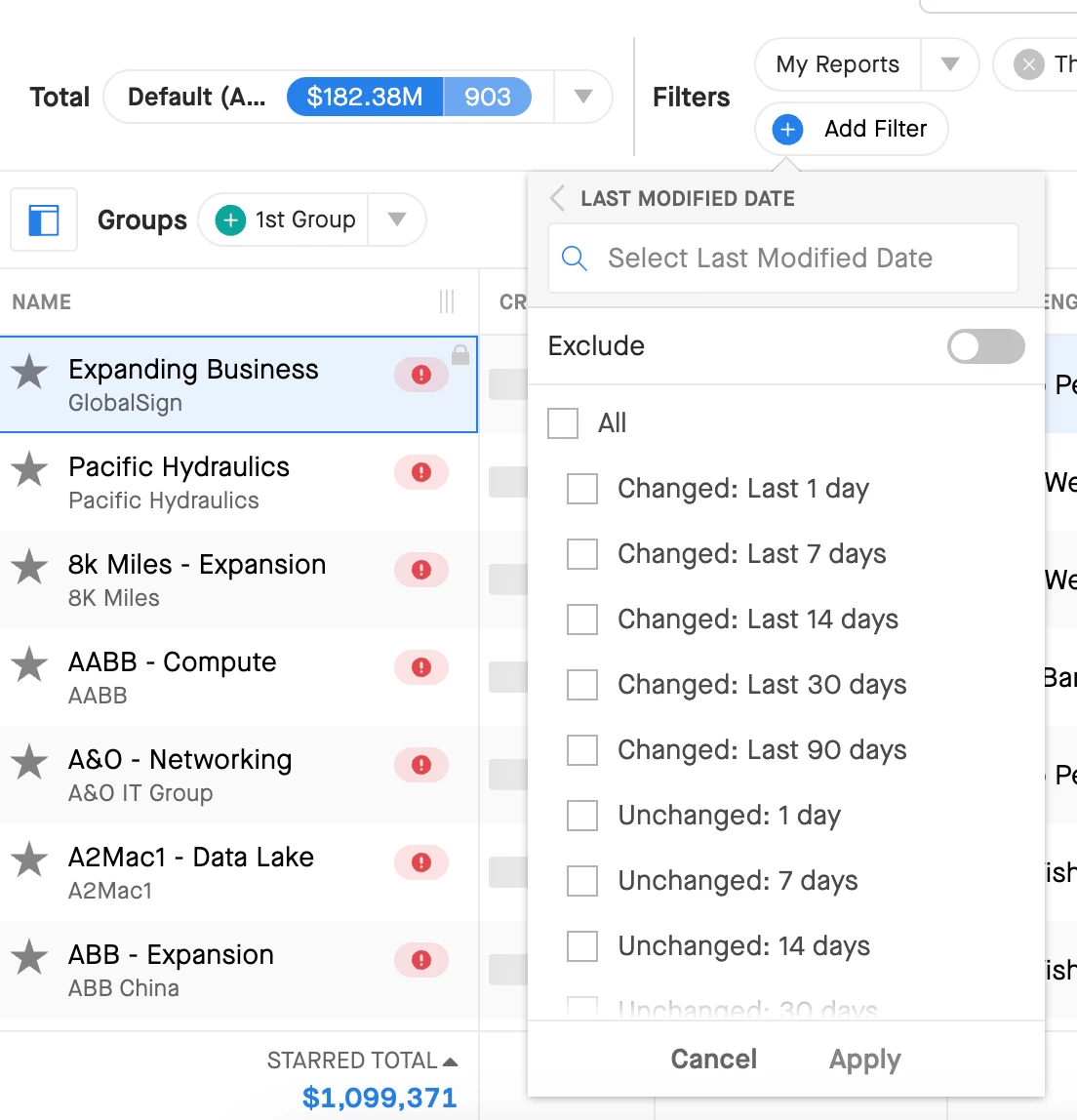
Task: Check Unchanged: 7 days
Action: (582, 881)
